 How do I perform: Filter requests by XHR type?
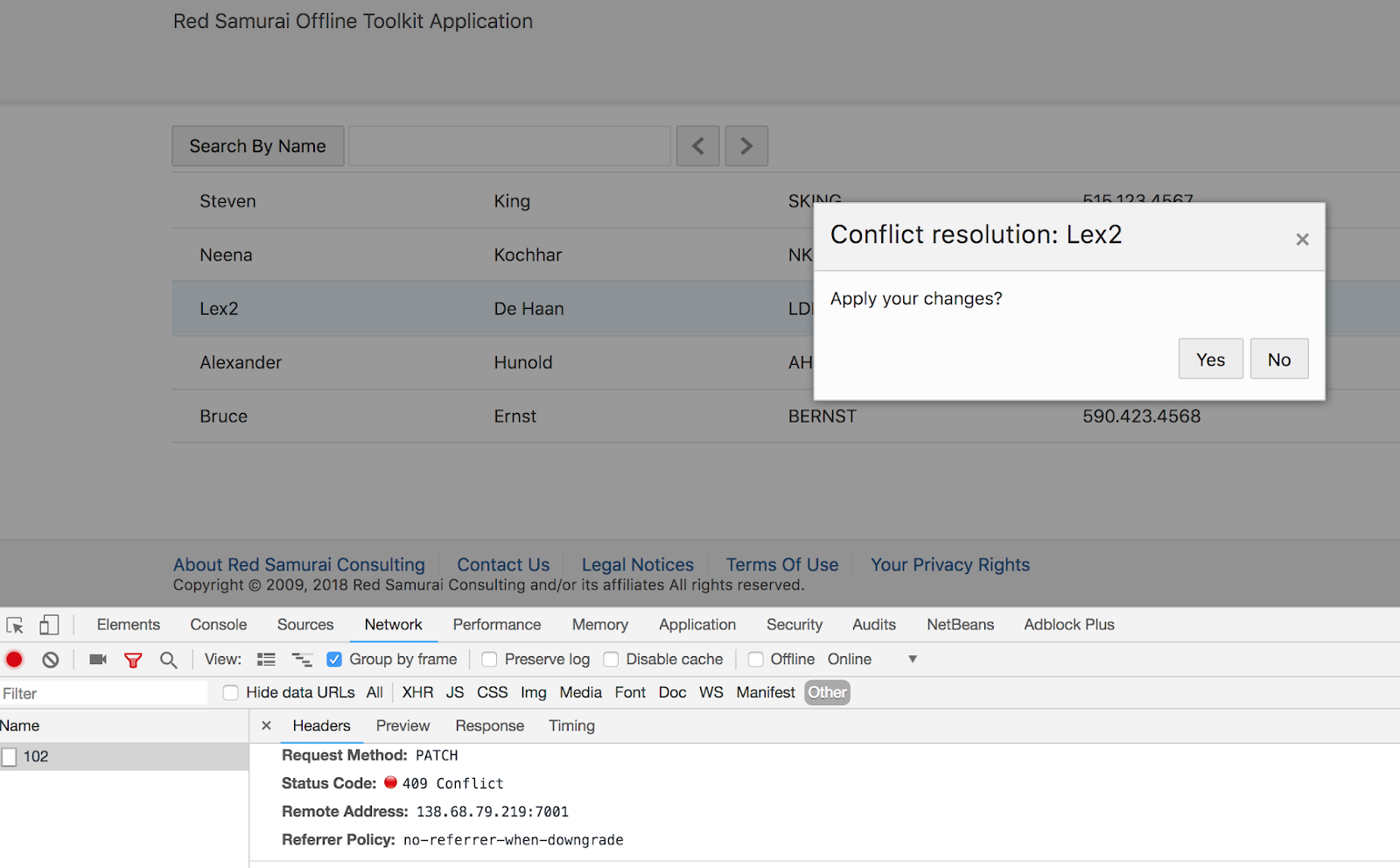pyautogui.click(x=417, y=692)
